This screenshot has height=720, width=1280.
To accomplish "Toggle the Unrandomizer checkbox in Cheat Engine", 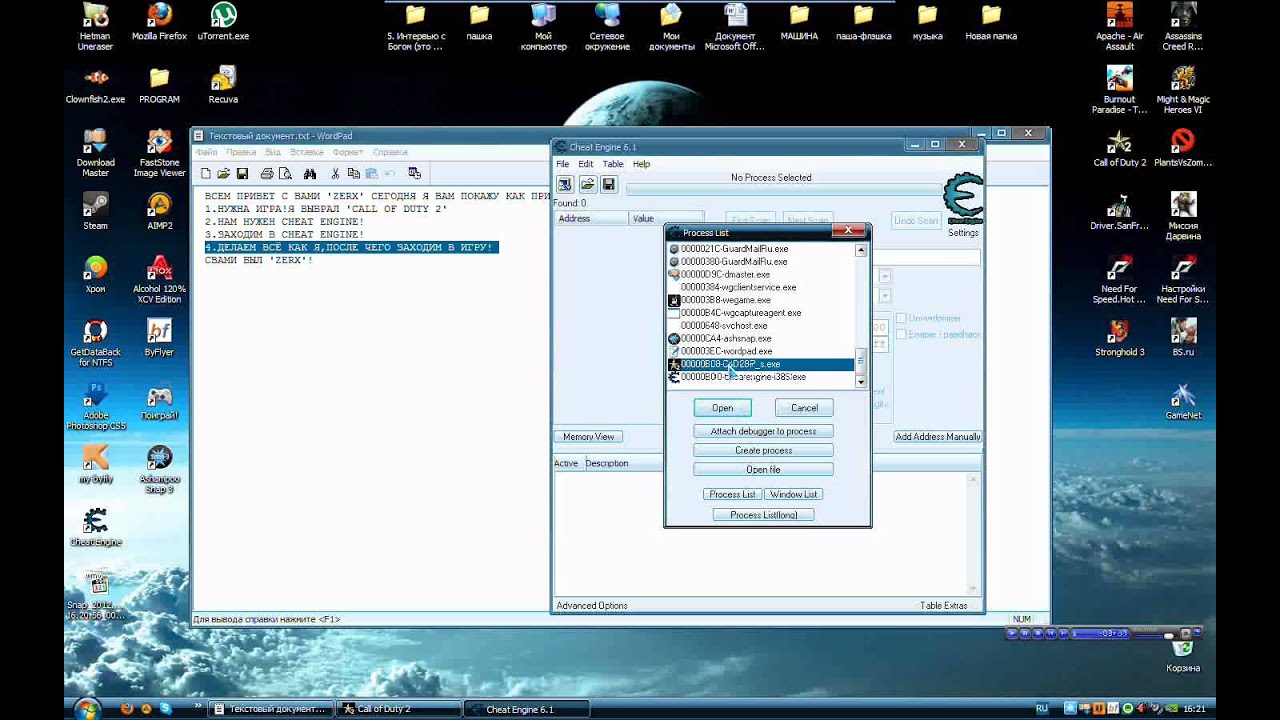I will tap(901, 319).
